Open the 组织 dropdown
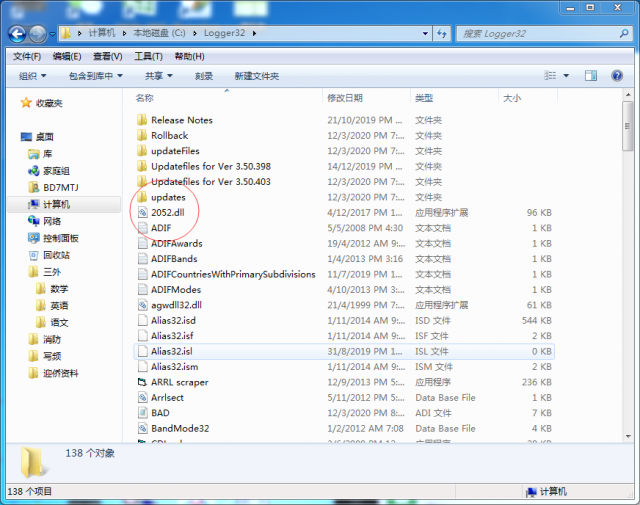The image size is (640, 505). tap(33, 76)
